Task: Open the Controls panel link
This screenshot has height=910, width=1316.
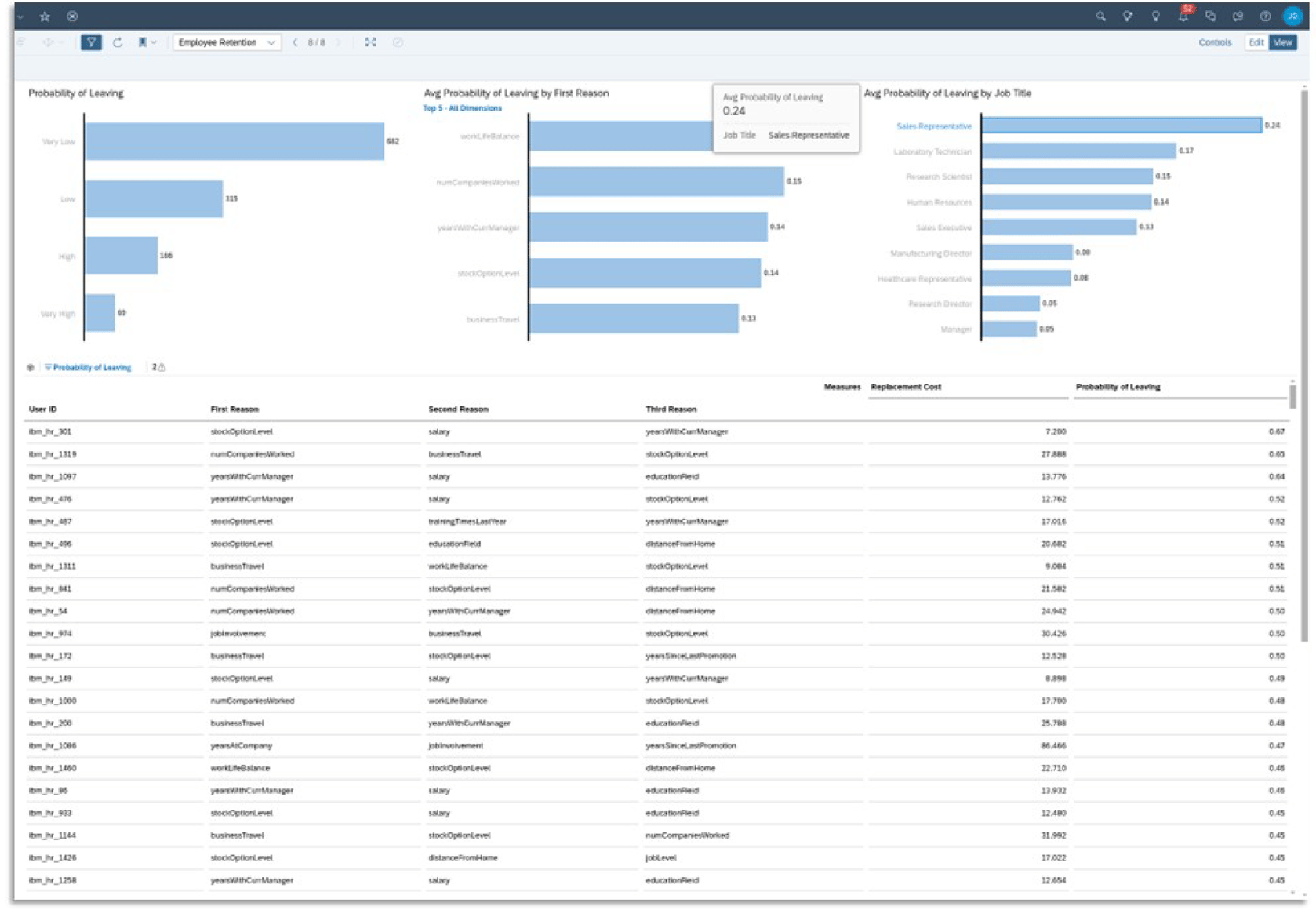Action: [x=1215, y=42]
